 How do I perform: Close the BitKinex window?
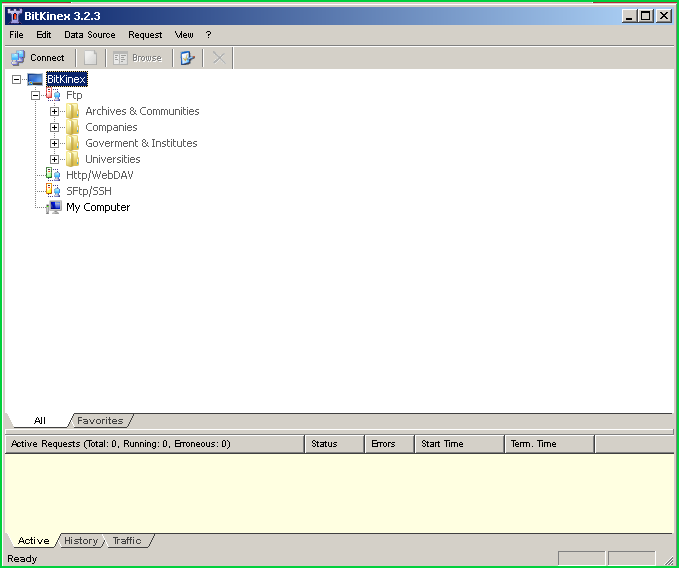tap(664, 16)
